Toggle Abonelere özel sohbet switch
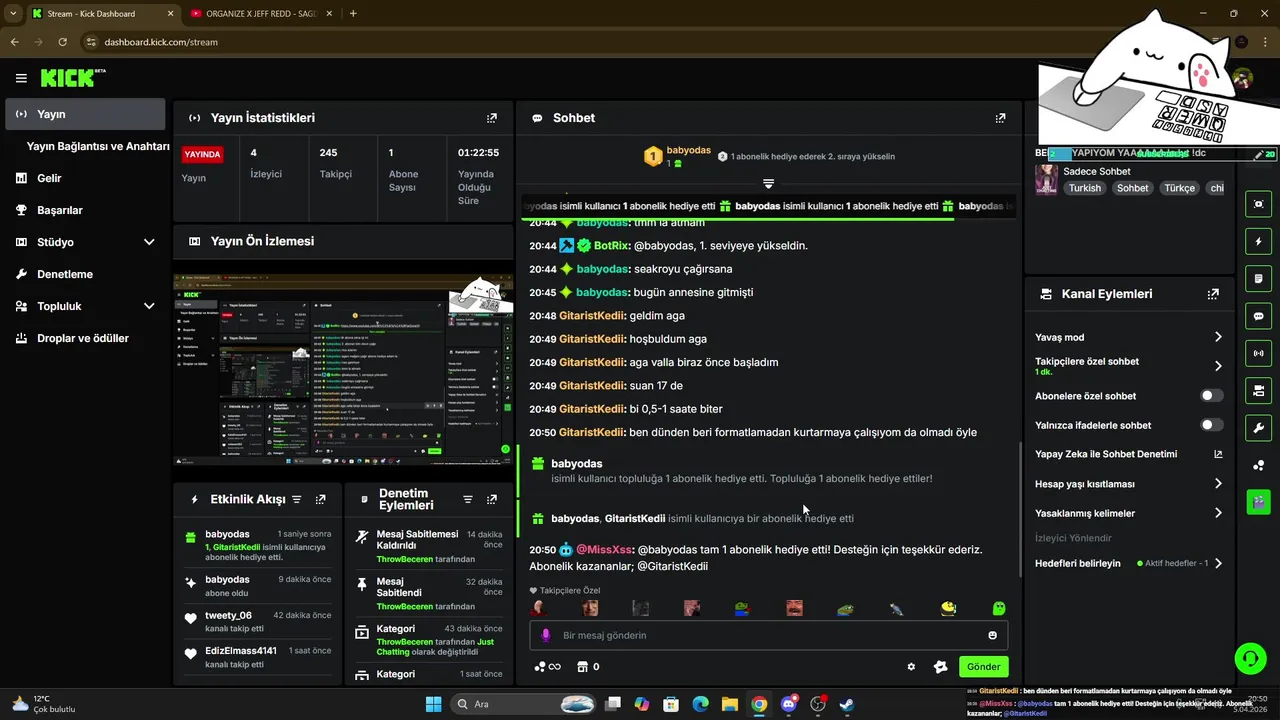This screenshot has width=1280, height=720. [x=1212, y=396]
